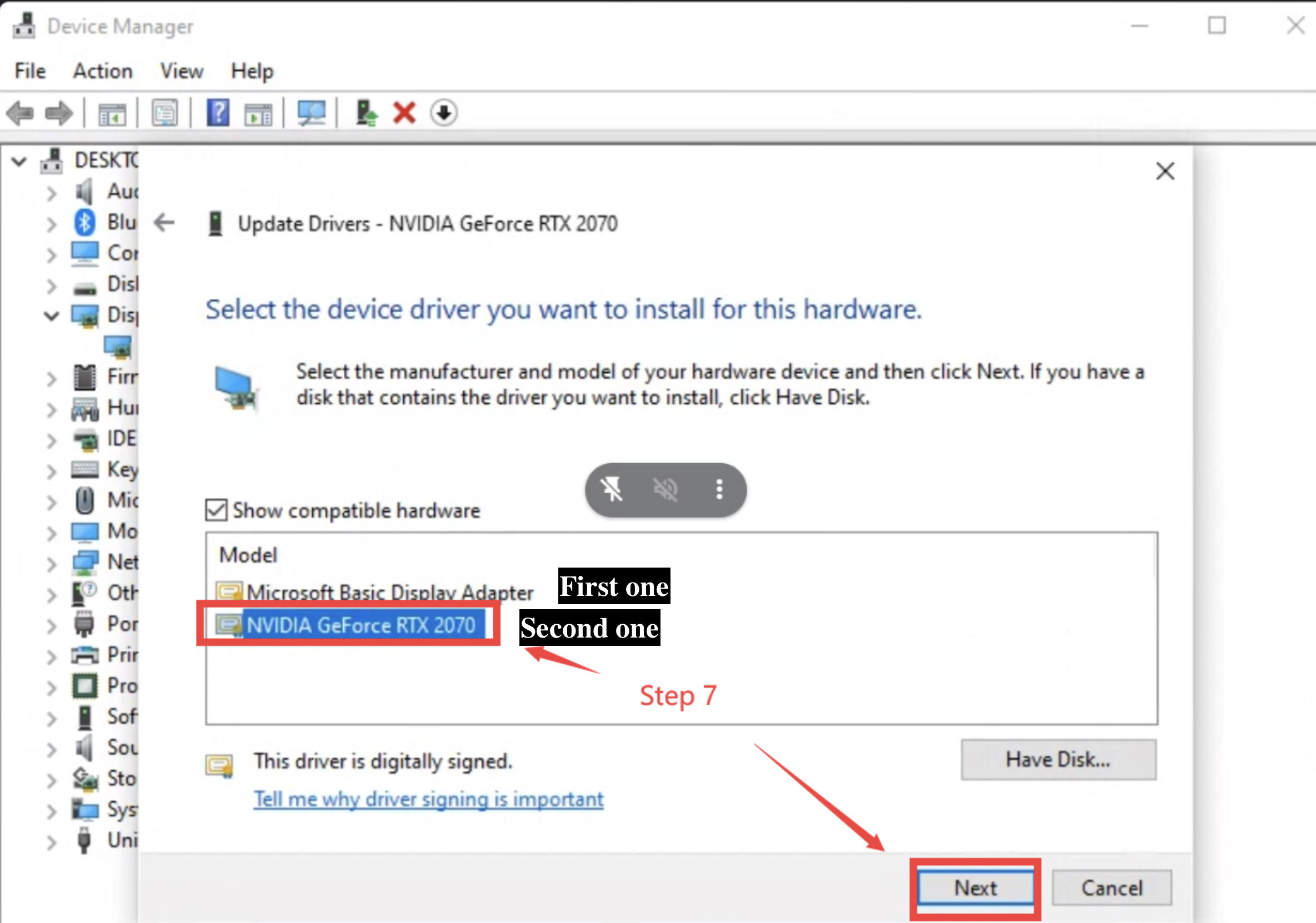The height and width of the screenshot is (923, 1316).
Task: Click the unpin icon in floating overlay
Action: 612,490
